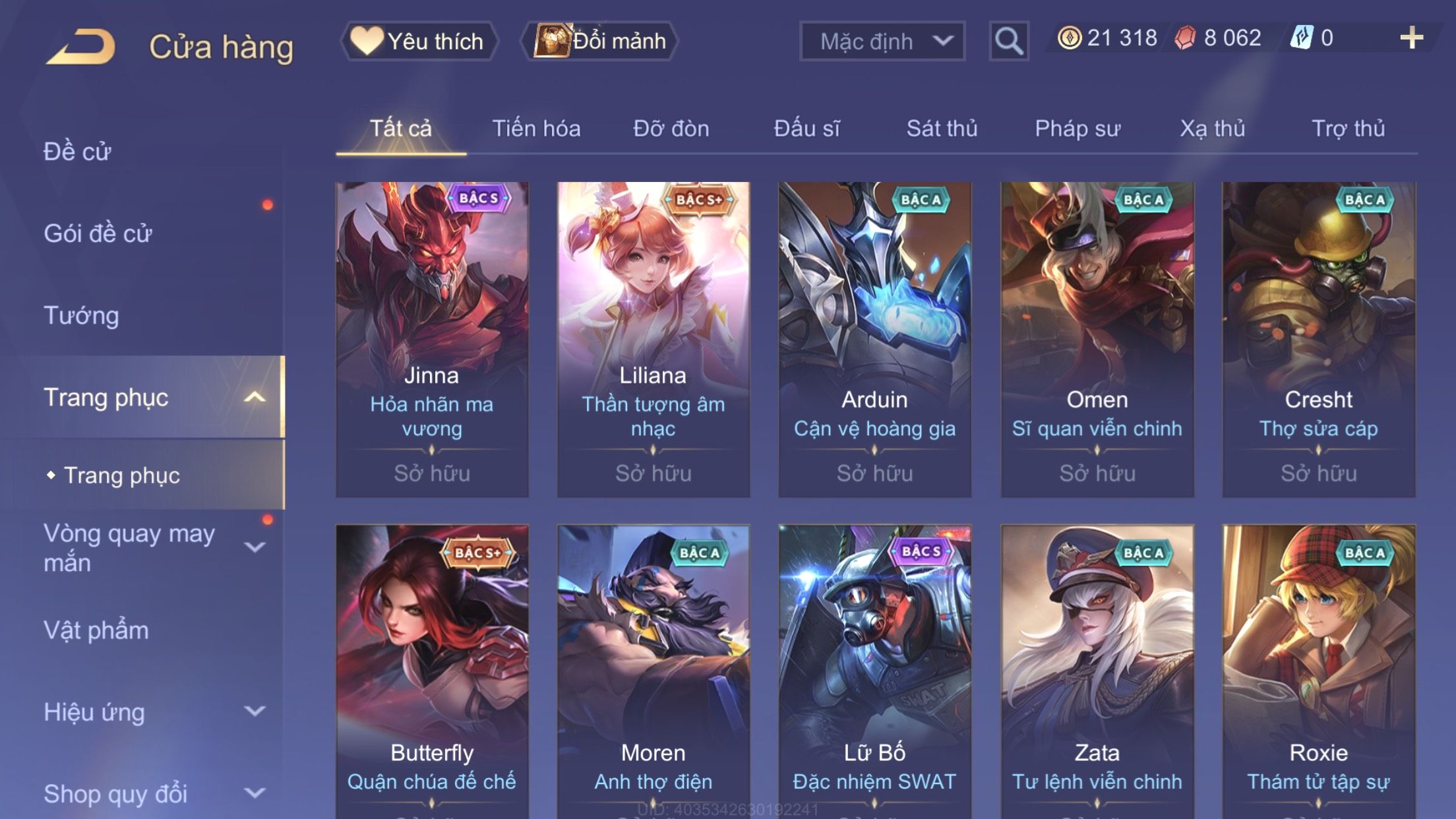Switch to the Sát thủ tab
The height and width of the screenshot is (819, 1456).
pos(942,128)
